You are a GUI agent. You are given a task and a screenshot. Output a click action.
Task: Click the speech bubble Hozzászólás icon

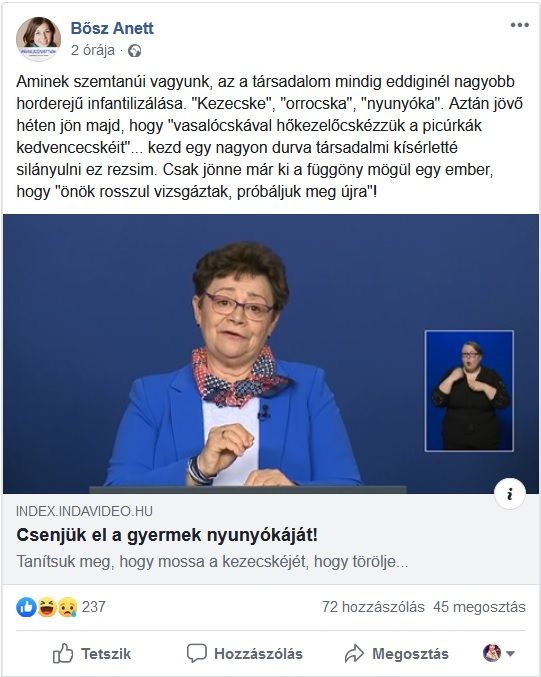click(196, 653)
